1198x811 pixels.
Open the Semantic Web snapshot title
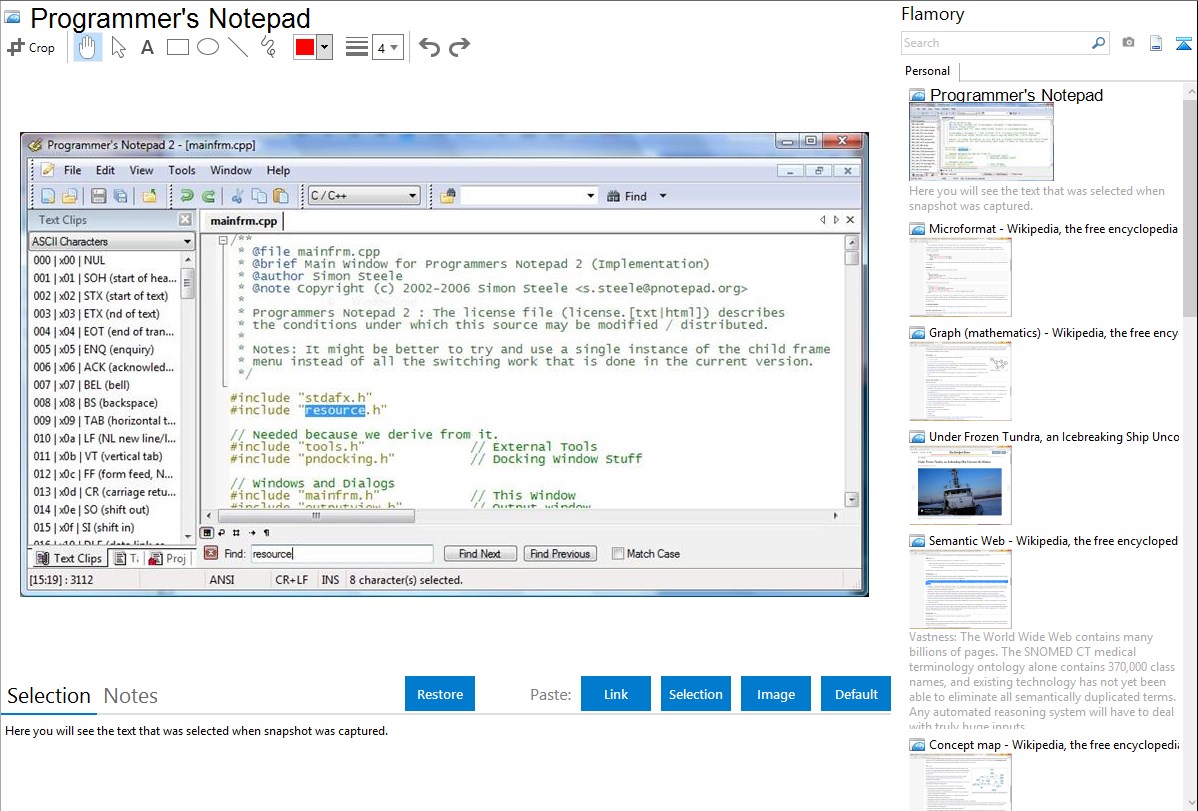point(1053,540)
